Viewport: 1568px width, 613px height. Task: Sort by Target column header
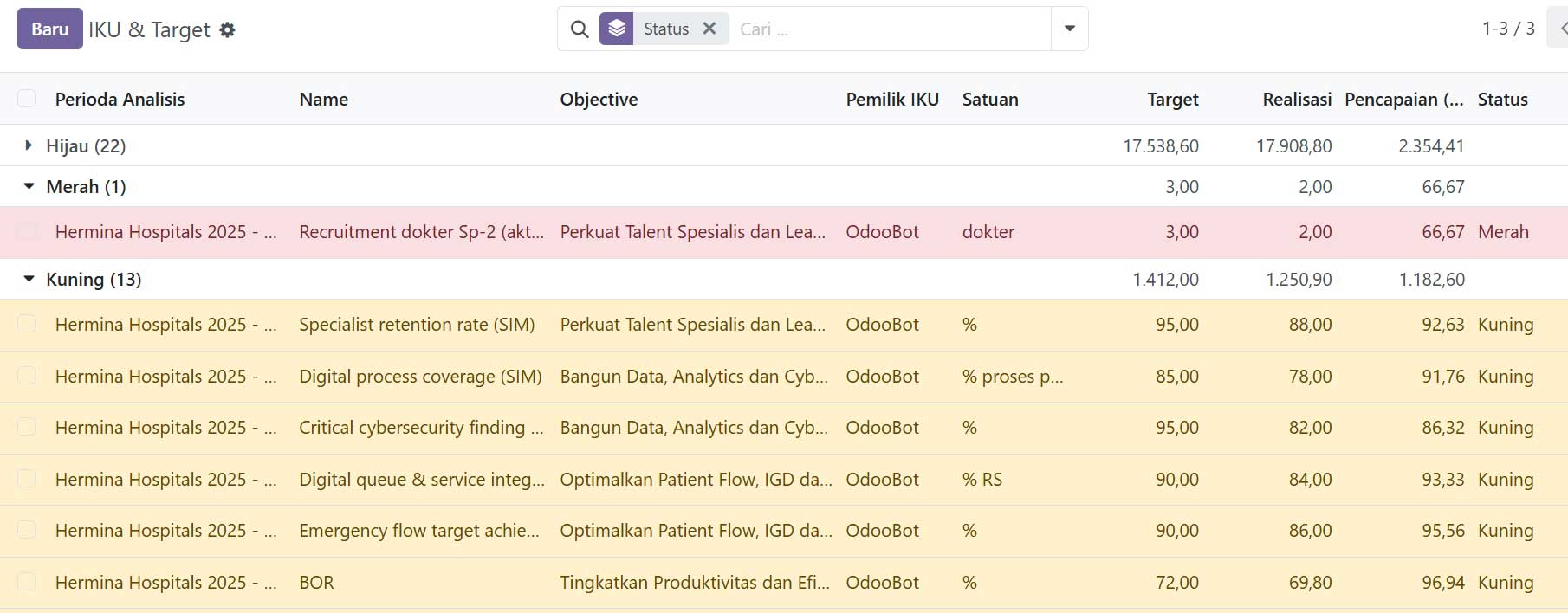1173,100
